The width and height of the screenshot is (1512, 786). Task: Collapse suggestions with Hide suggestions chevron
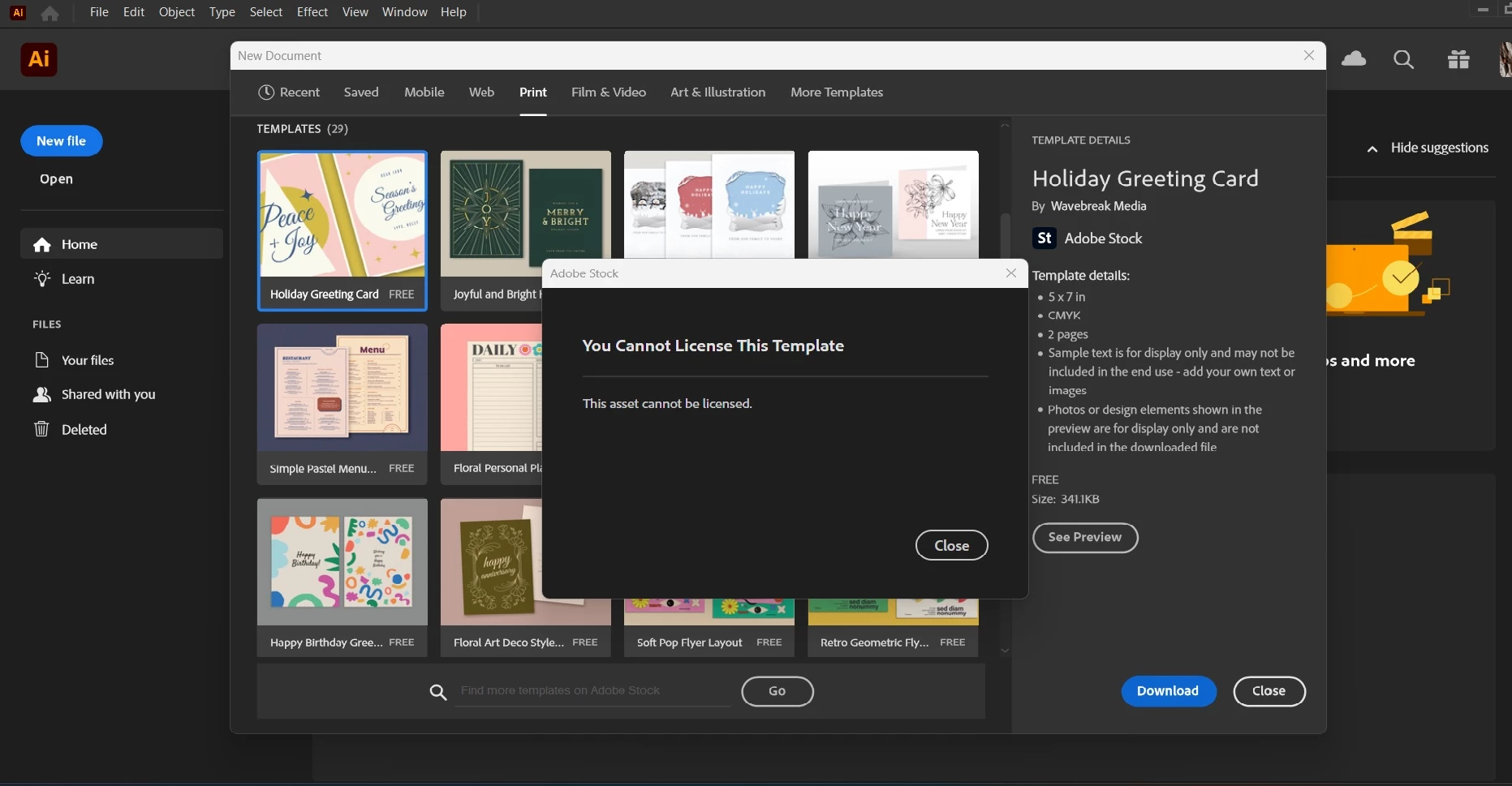[1372, 148]
